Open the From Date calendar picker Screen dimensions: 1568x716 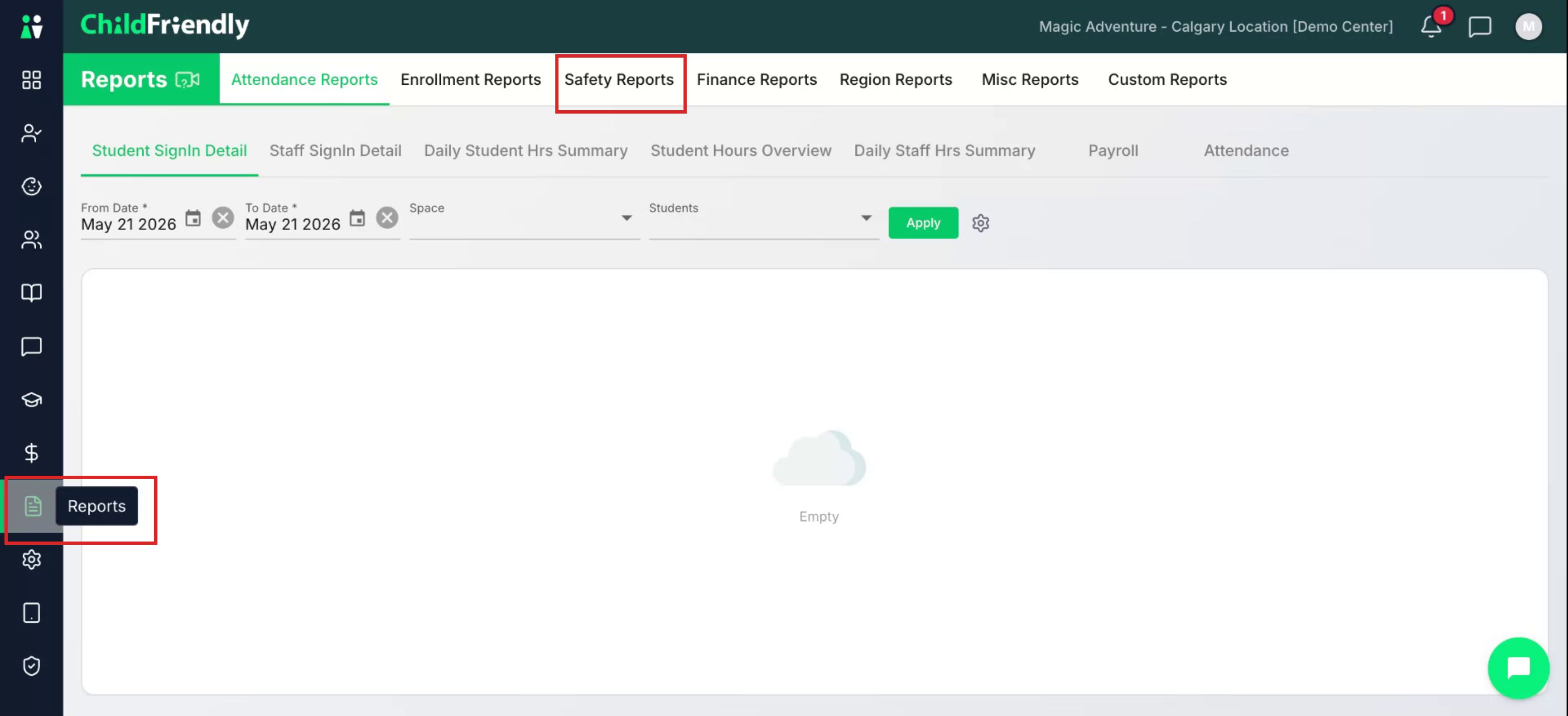coord(193,218)
